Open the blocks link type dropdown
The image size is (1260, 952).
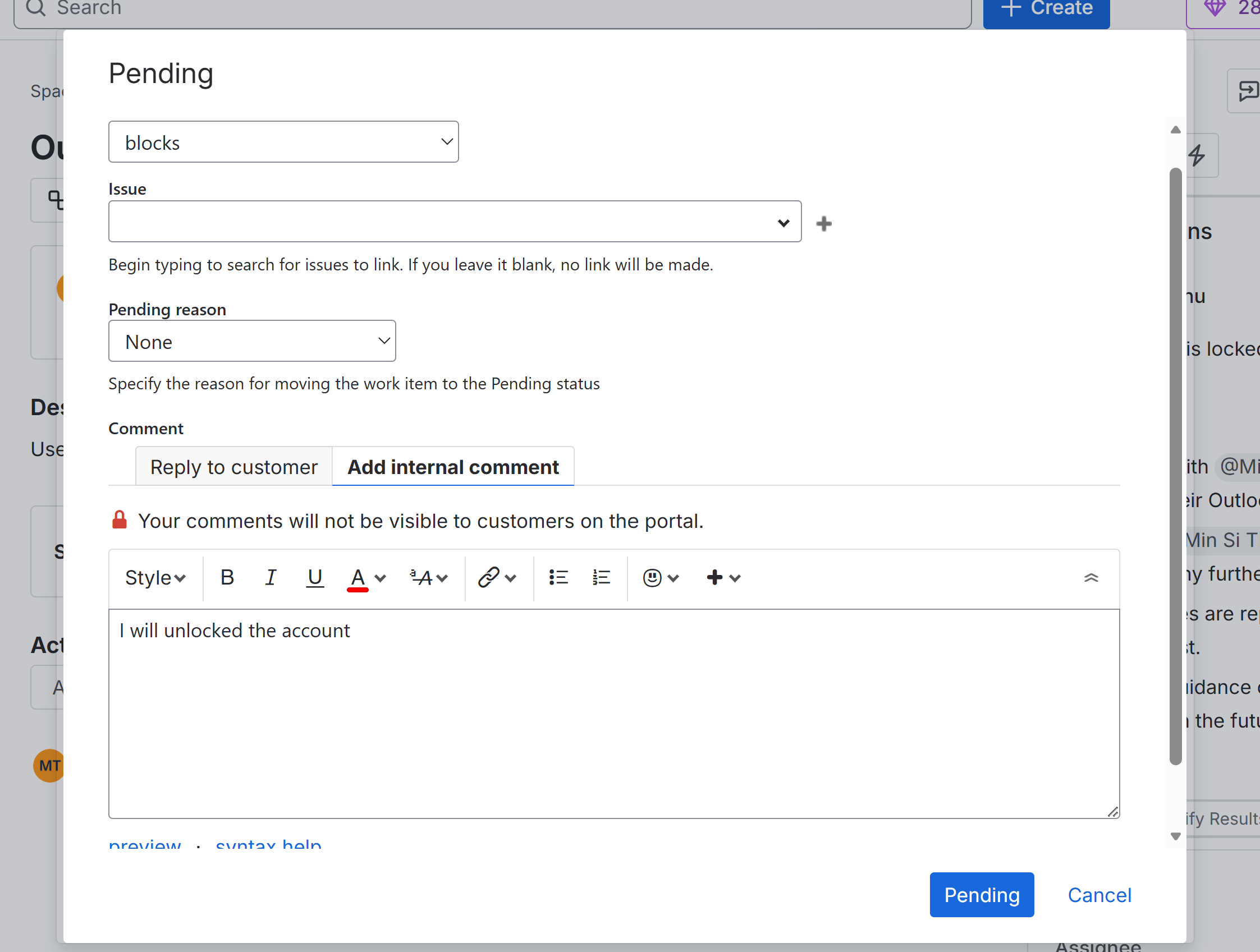pyautogui.click(x=283, y=142)
